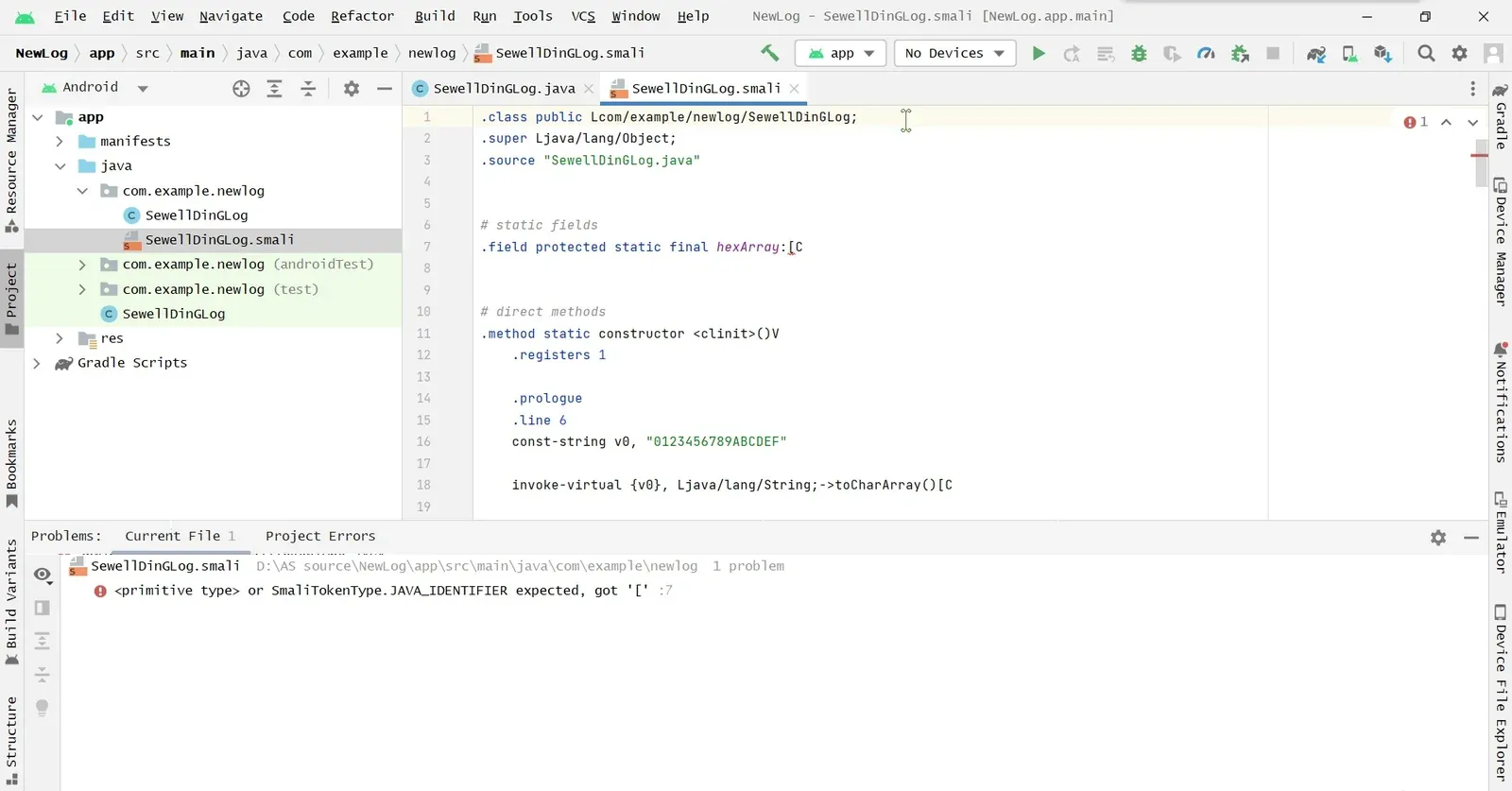Open Resource Manager tool window

pos(11,160)
